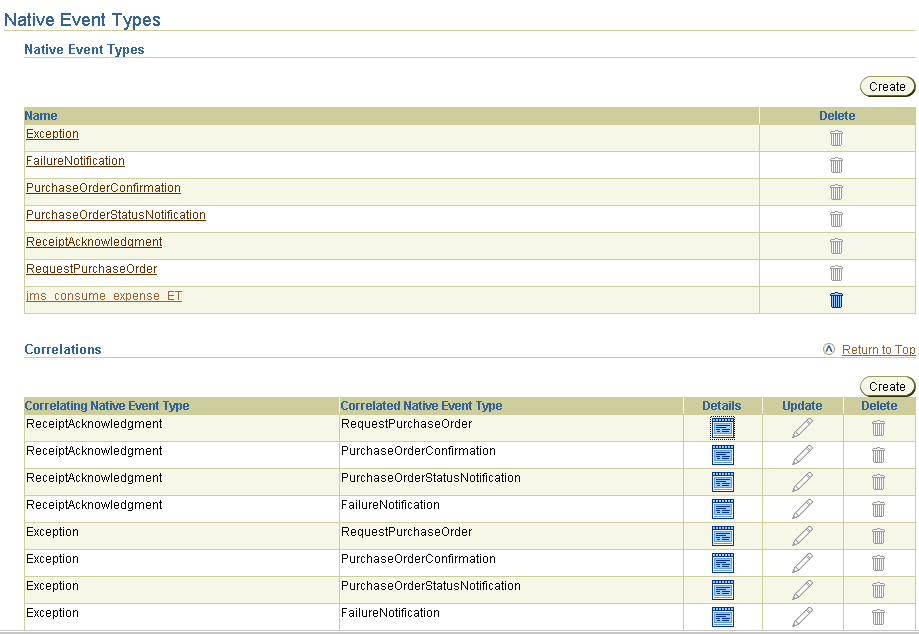Delete the Exception native event type

click(836, 138)
